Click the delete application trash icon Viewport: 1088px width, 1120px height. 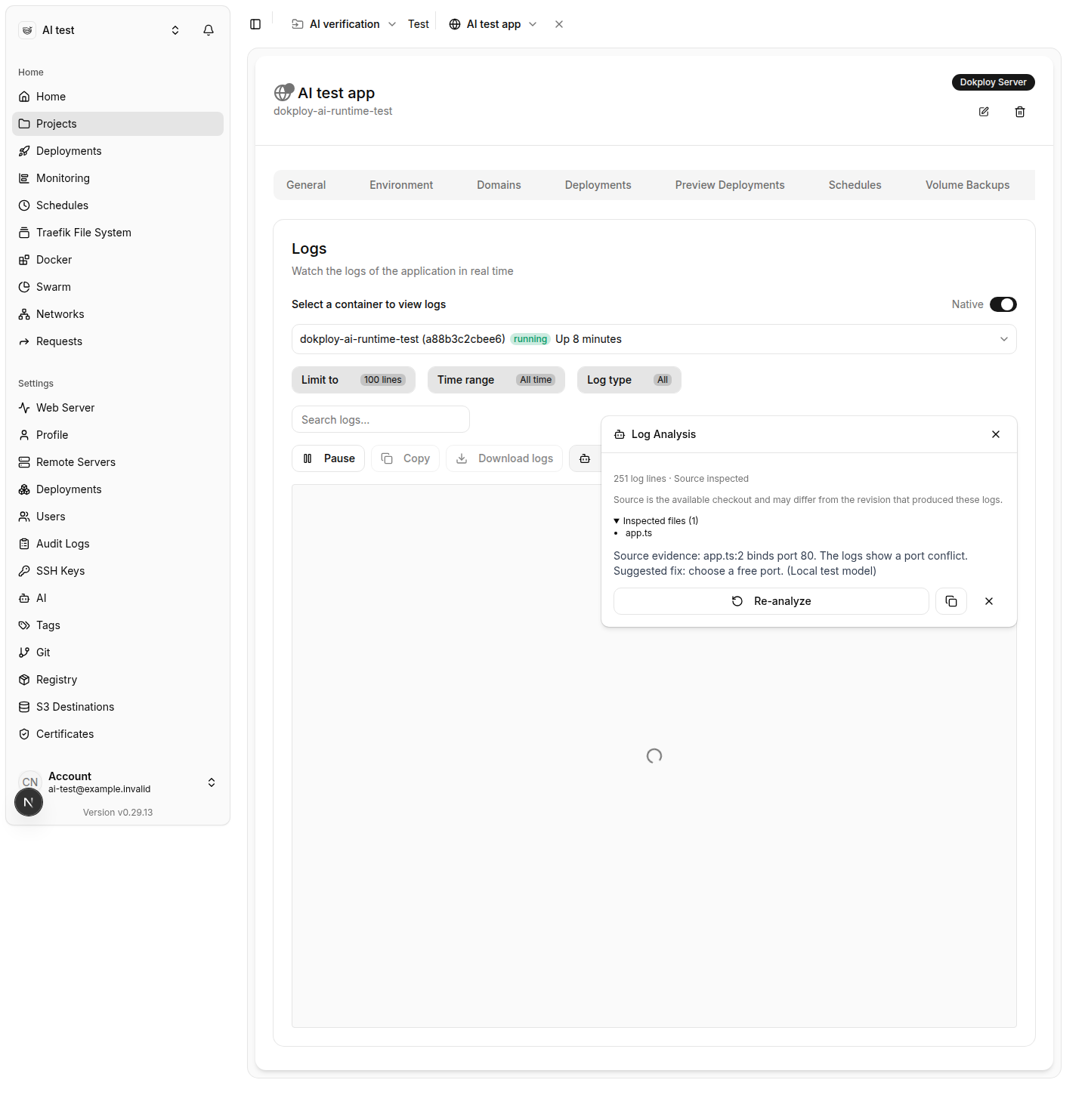click(x=1020, y=112)
